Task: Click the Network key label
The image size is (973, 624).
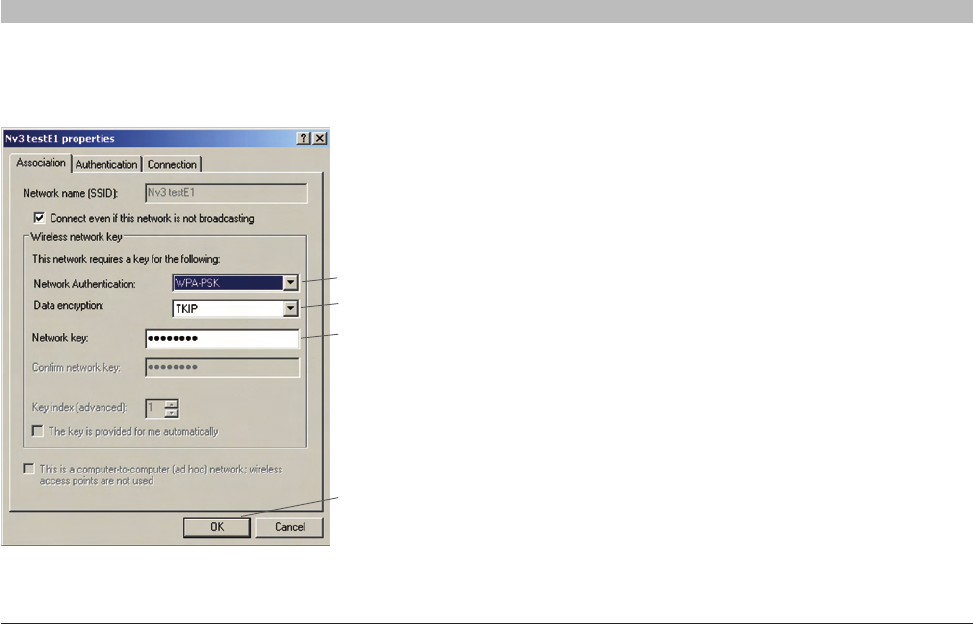Action: 60,338
